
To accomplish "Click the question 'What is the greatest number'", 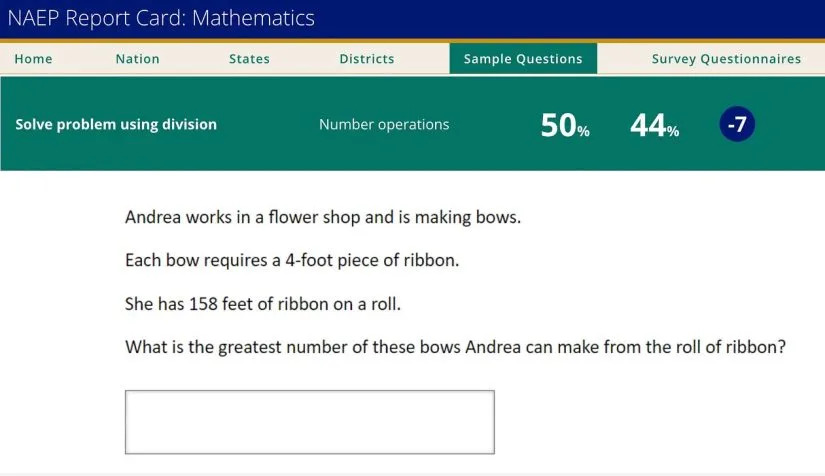I will click(455, 347).
